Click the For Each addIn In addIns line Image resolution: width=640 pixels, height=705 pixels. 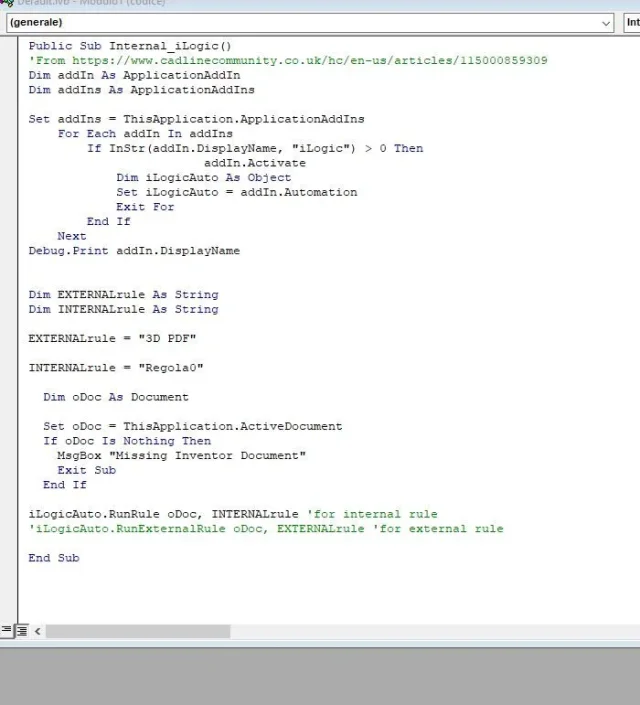coord(145,134)
